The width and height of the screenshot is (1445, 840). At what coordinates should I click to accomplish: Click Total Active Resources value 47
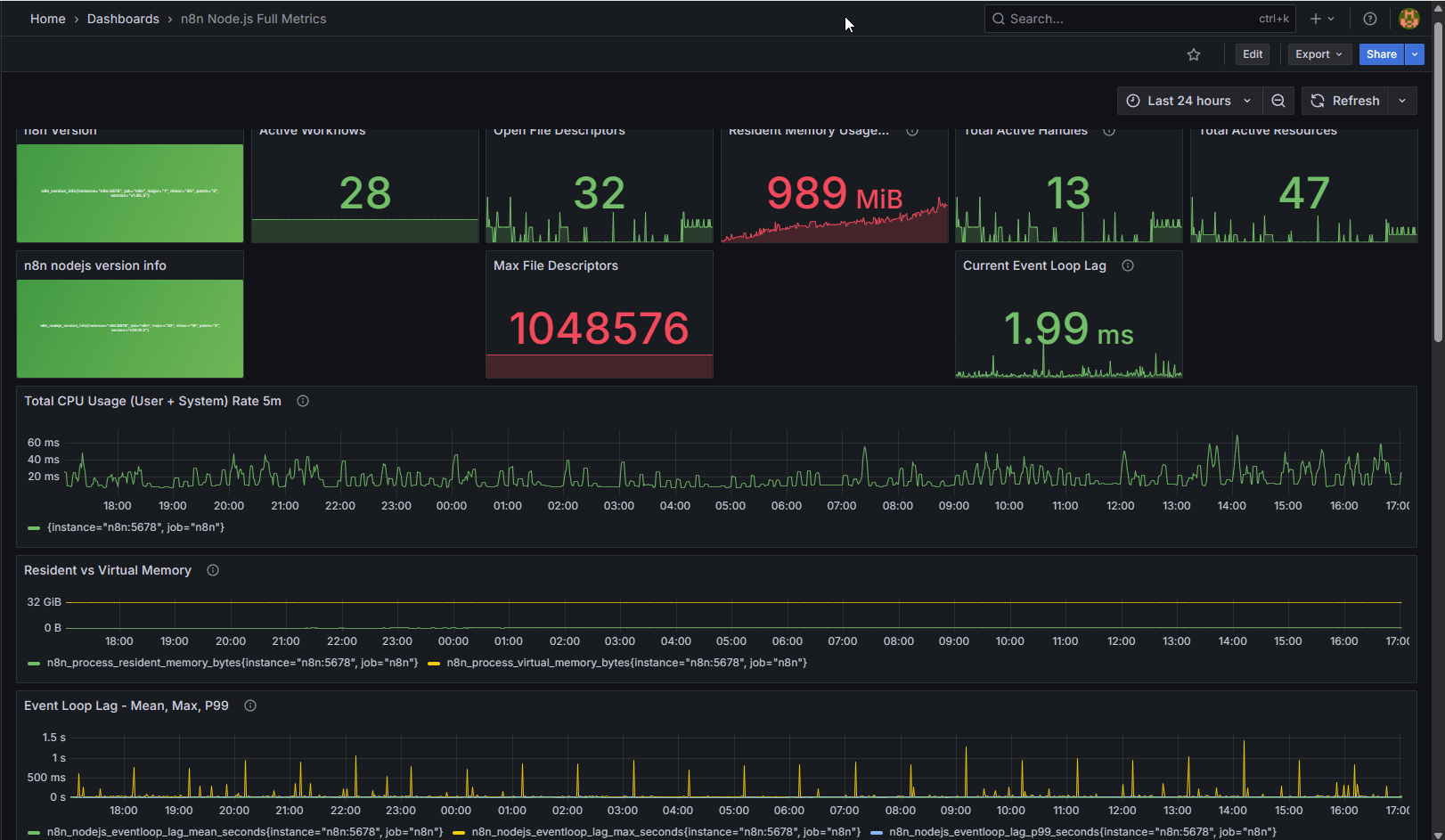pyautogui.click(x=1304, y=193)
